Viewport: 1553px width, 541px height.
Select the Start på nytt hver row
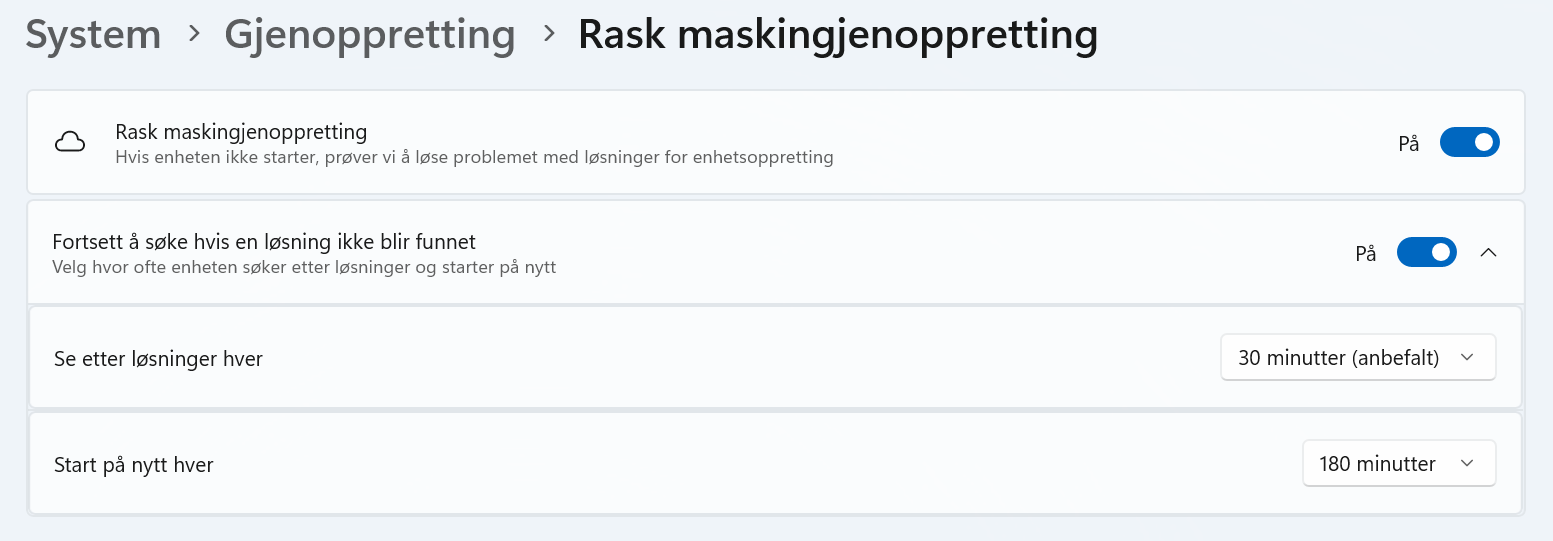click(x=776, y=464)
